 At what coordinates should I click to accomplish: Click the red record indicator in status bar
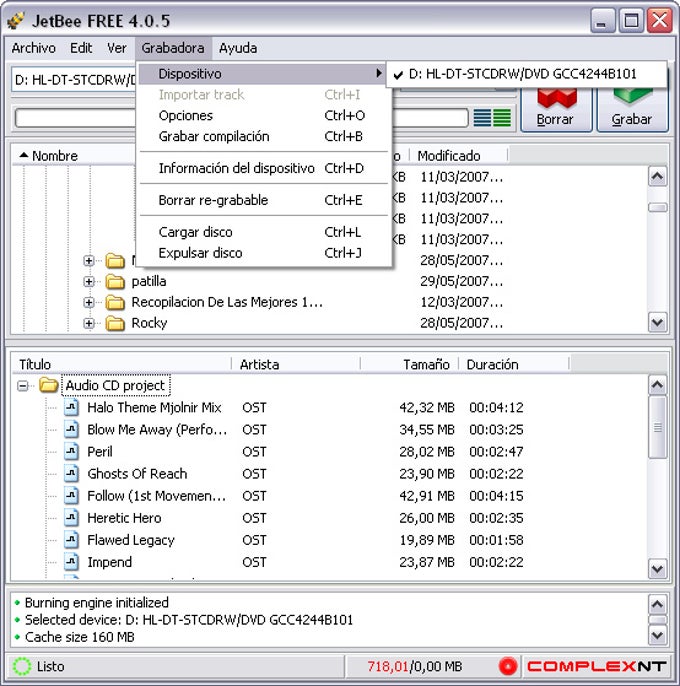(508, 666)
